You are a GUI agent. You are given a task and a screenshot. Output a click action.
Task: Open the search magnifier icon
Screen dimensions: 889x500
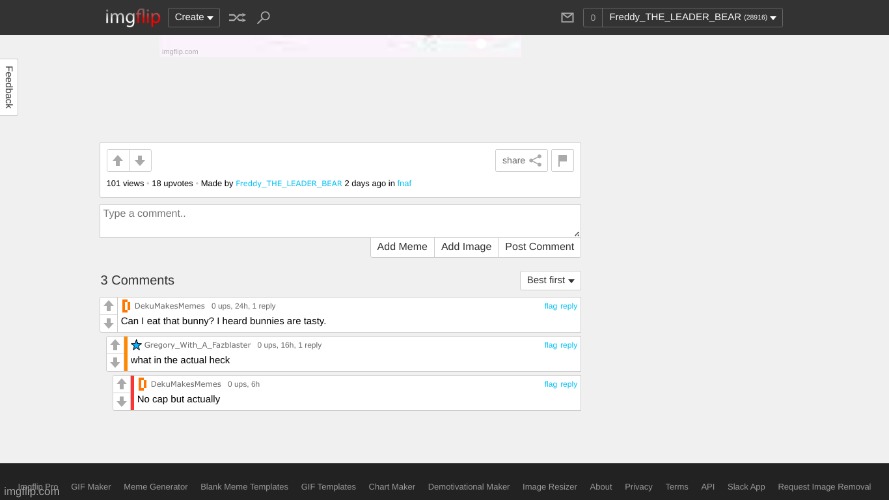(x=263, y=17)
